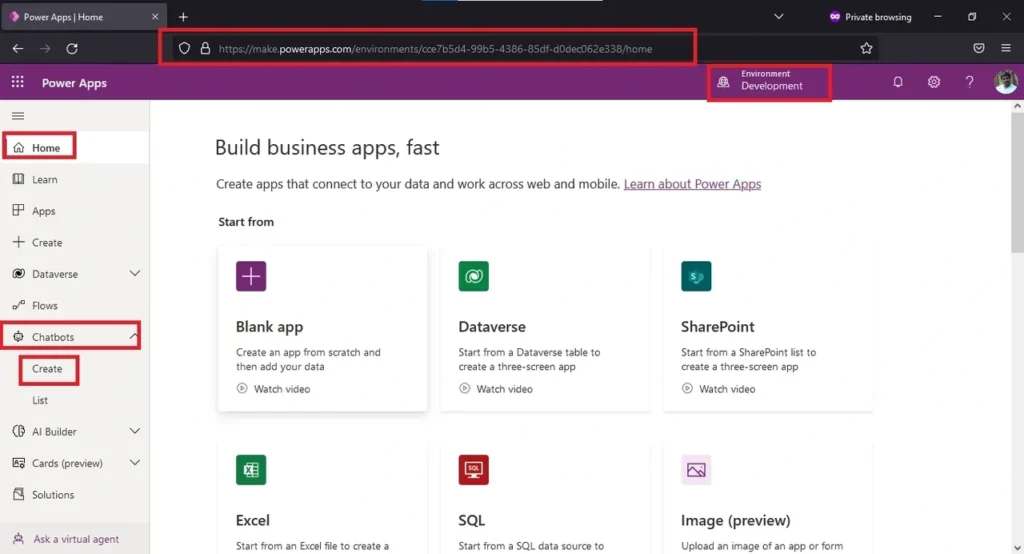The width and height of the screenshot is (1024, 554).
Task: Click the scrollbar down arrow
Action: click(1017, 547)
